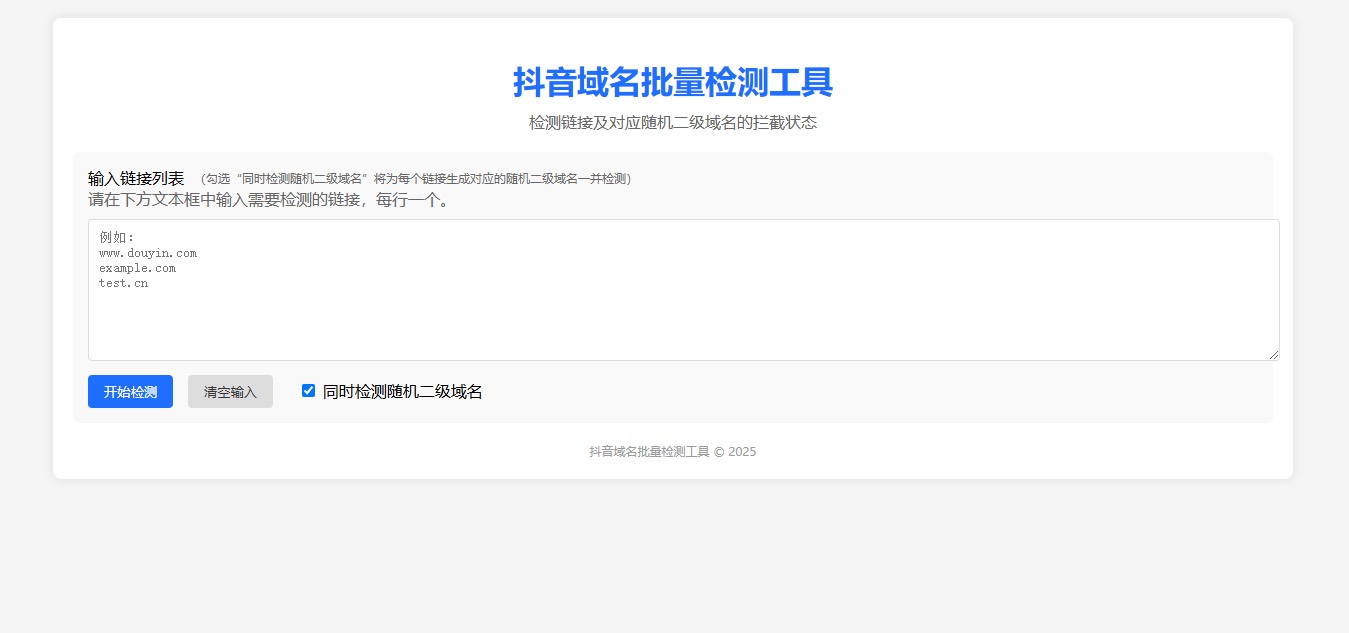Click the 开始检测 button

coord(130,392)
